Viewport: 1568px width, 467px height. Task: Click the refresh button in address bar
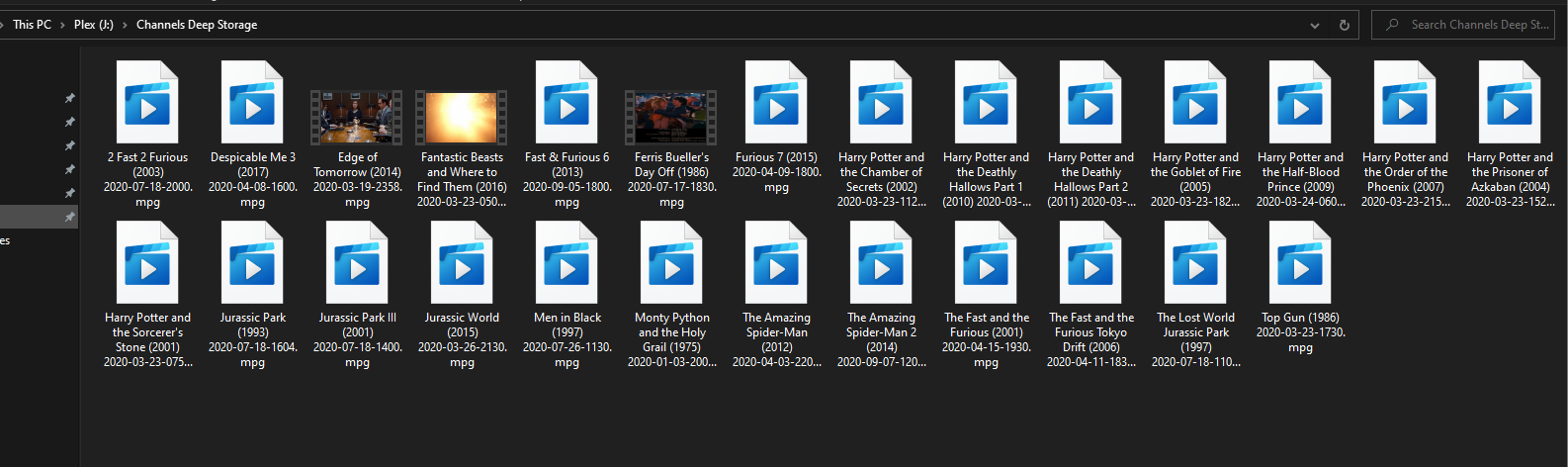[x=1344, y=25]
